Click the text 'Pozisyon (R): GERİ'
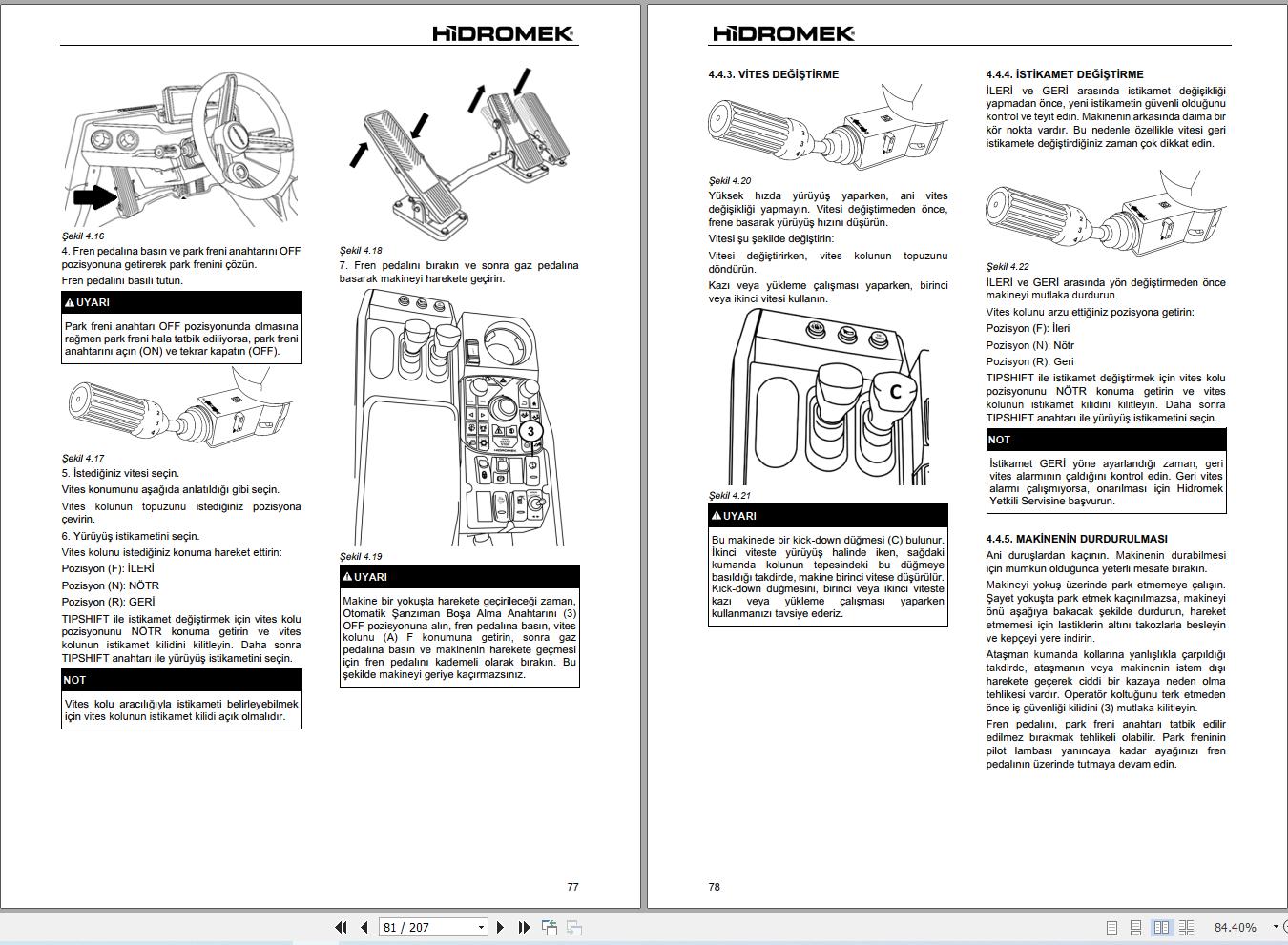This screenshot has width=1288, height=945. coord(108,602)
